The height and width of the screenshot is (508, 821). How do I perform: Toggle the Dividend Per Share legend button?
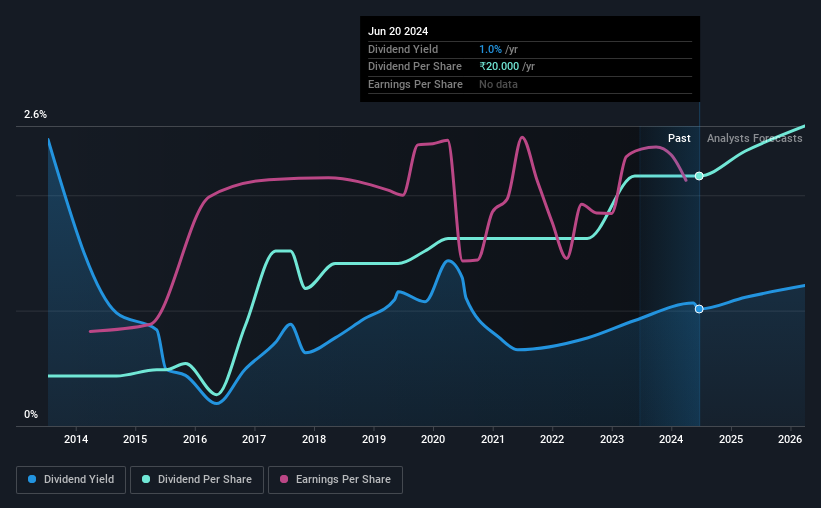point(197,480)
